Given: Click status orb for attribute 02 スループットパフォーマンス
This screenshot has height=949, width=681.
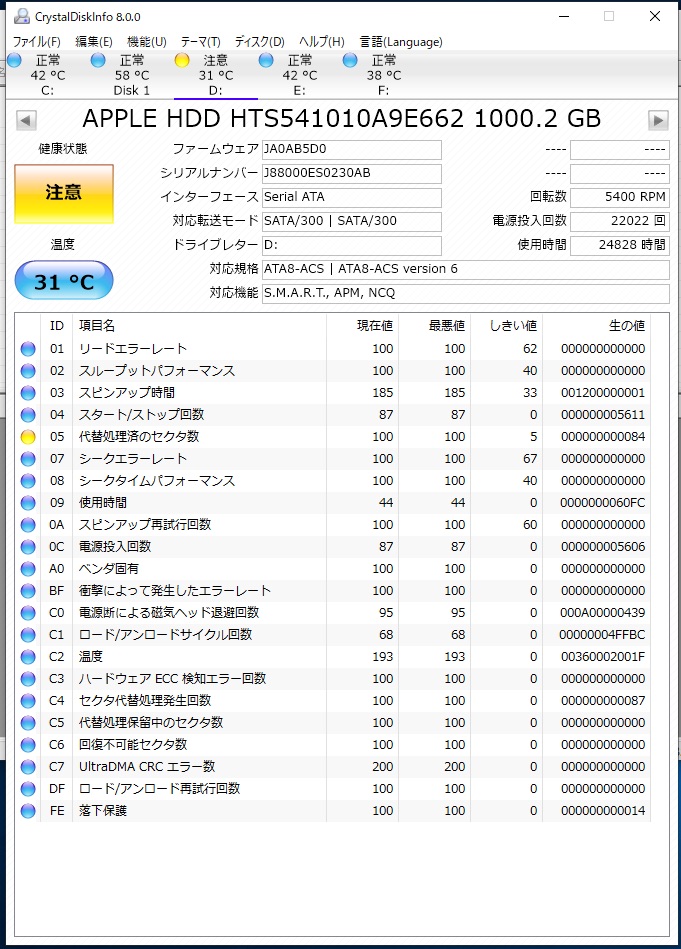Looking at the screenshot, I should click(x=28, y=371).
